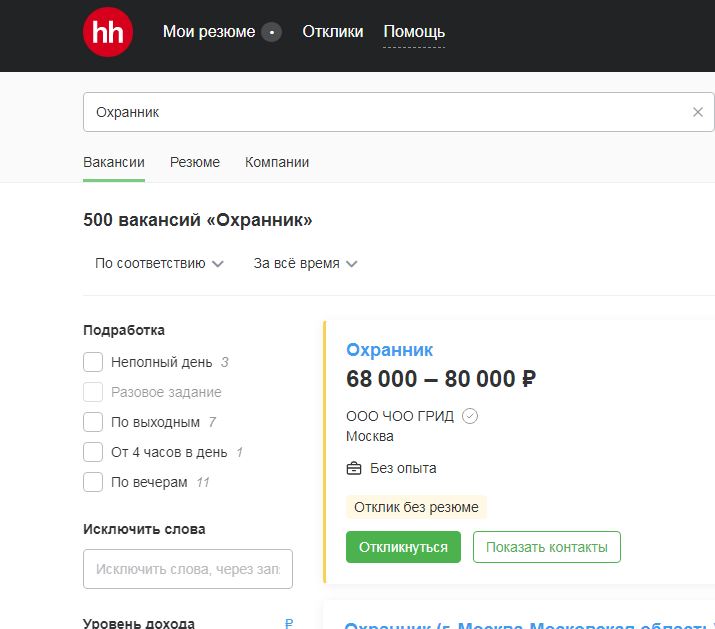Click the hh logo
The width and height of the screenshot is (715, 629).
(x=108, y=32)
